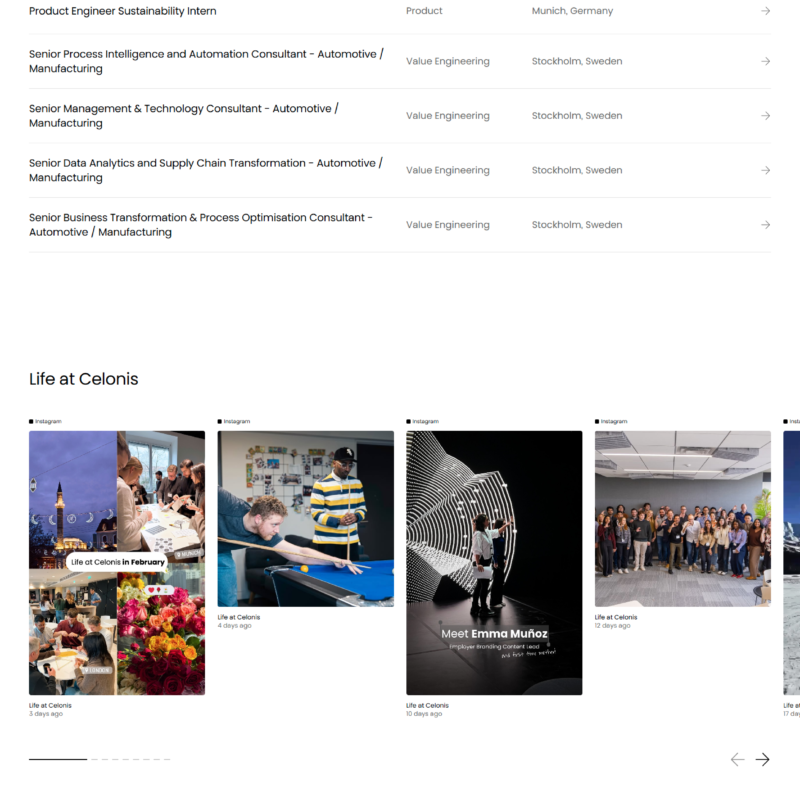The height and width of the screenshot is (800, 800).
Task: Open Senior Data Analytics and Supply Chain job
Action: coord(205,170)
